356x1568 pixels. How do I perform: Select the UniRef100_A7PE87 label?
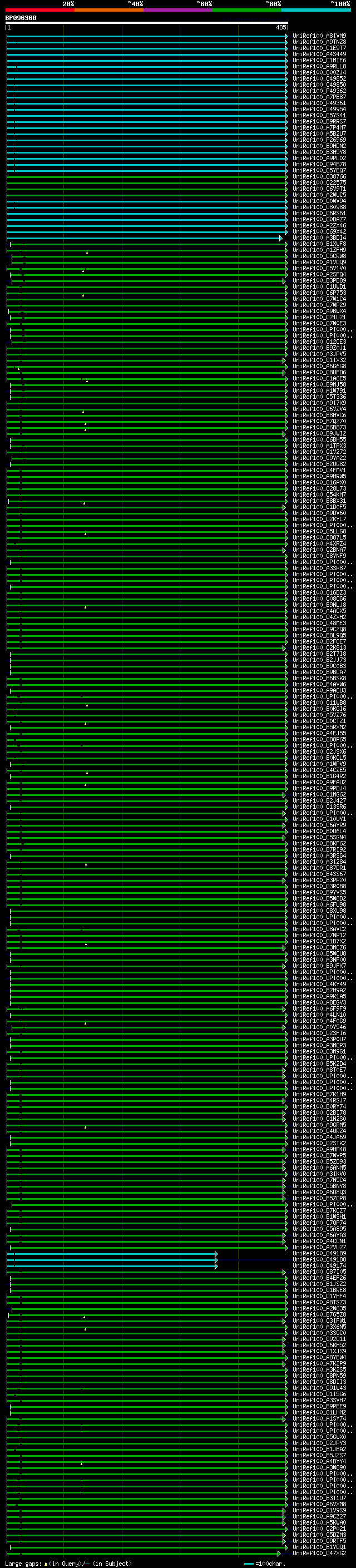(319, 97)
